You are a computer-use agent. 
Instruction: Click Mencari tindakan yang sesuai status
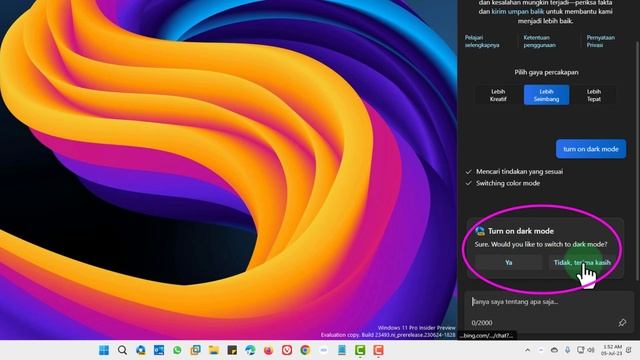point(519,172)
